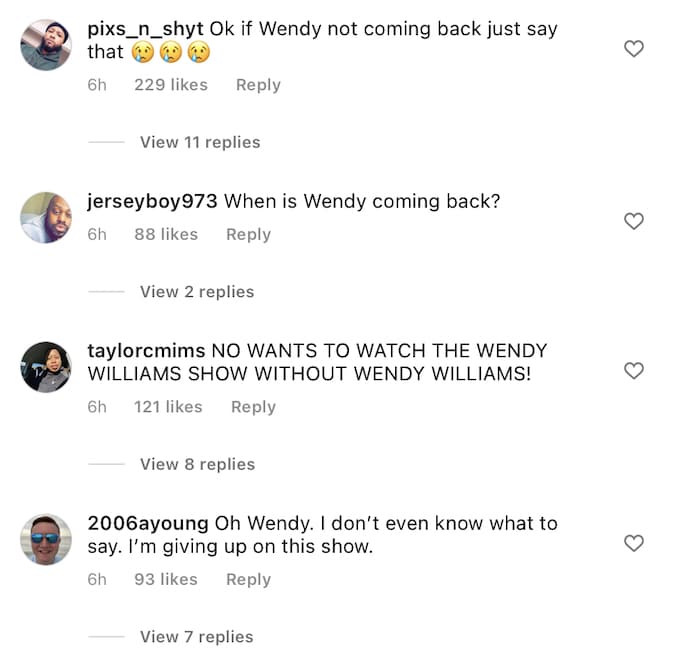This screenshot has height=663, width=680.
Task: Open pixs_n_shyt profile picture
Action: (46, 45)
